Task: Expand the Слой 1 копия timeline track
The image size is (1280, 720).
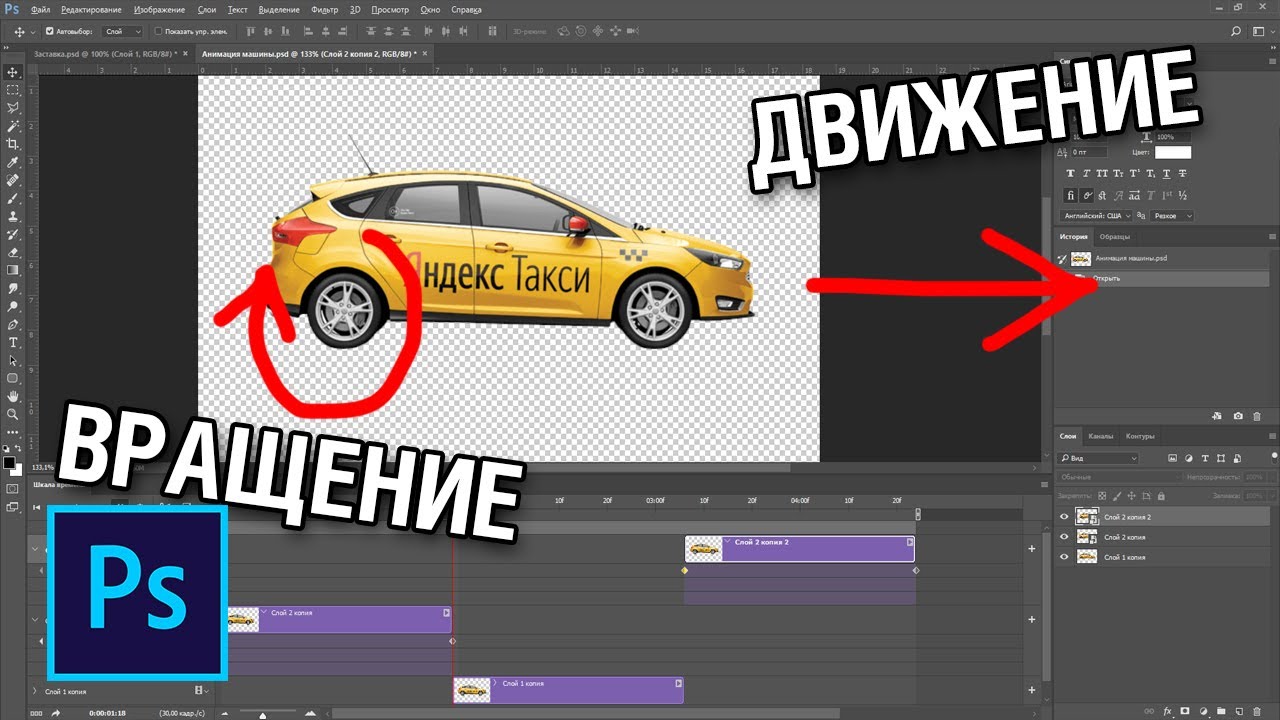Action: pyautogui.click(x=37, y=691)
